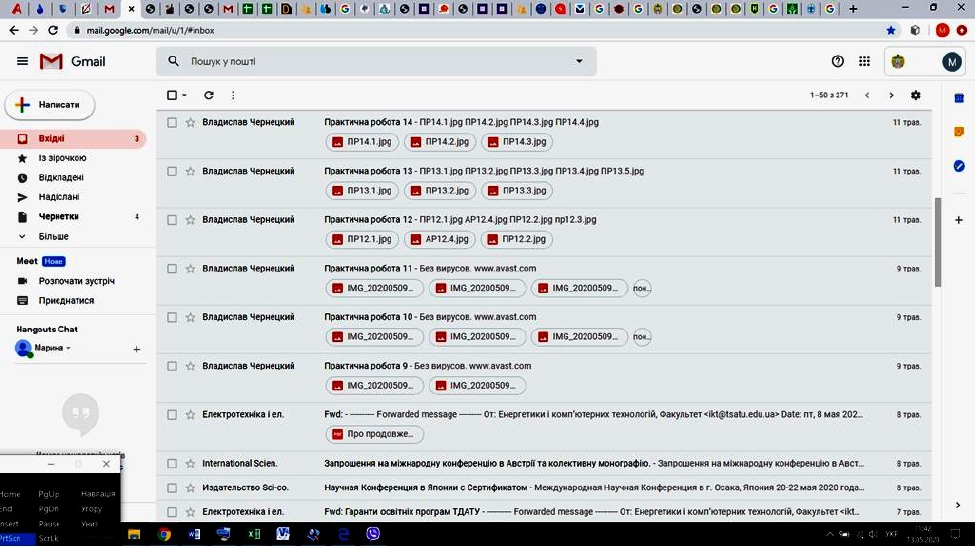Open the Надіслані folder

coord(73,197)
